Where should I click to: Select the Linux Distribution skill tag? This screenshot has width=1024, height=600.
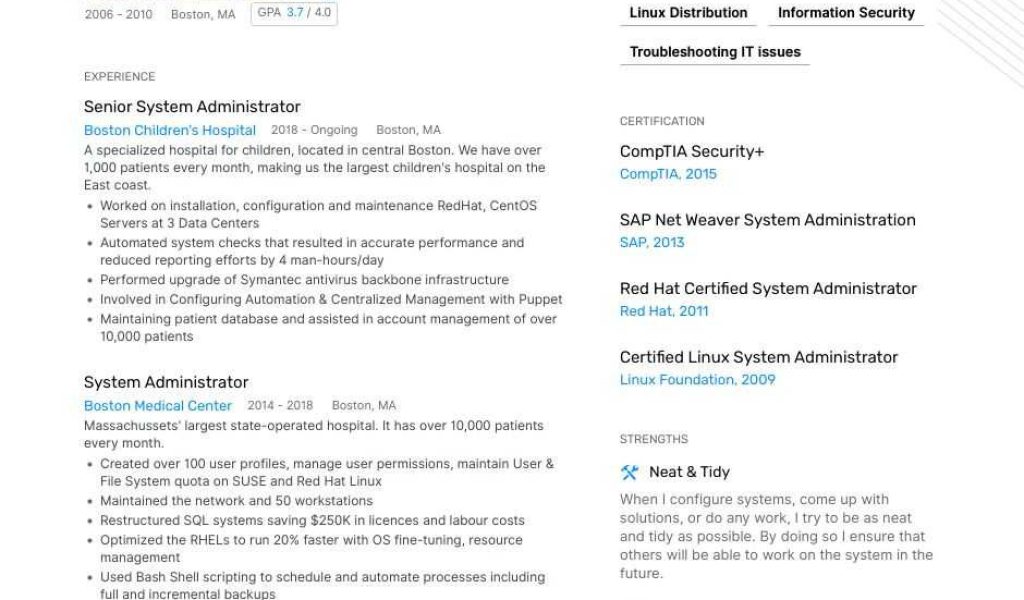coord(688,13)
